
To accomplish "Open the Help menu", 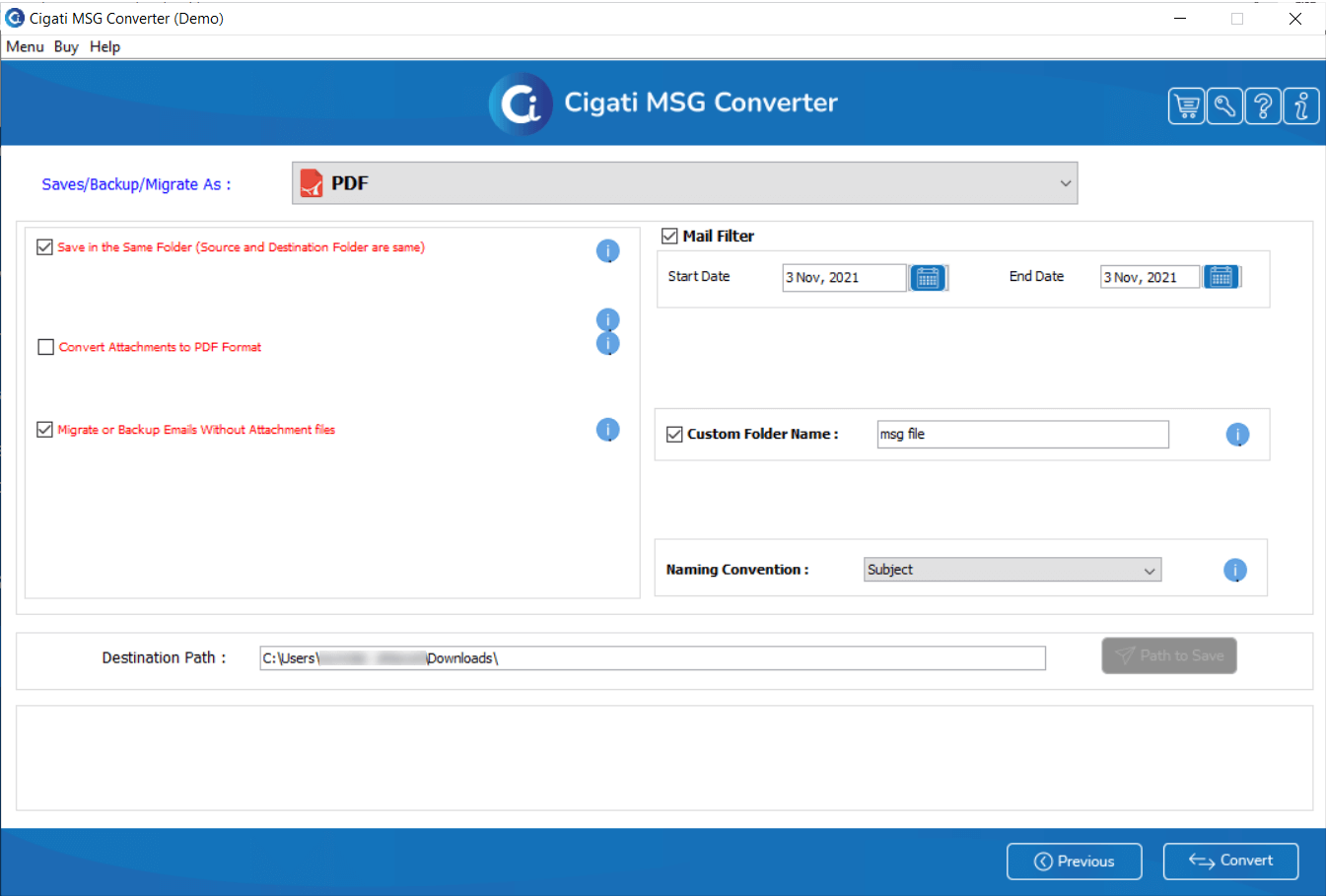I will (105, 46).
